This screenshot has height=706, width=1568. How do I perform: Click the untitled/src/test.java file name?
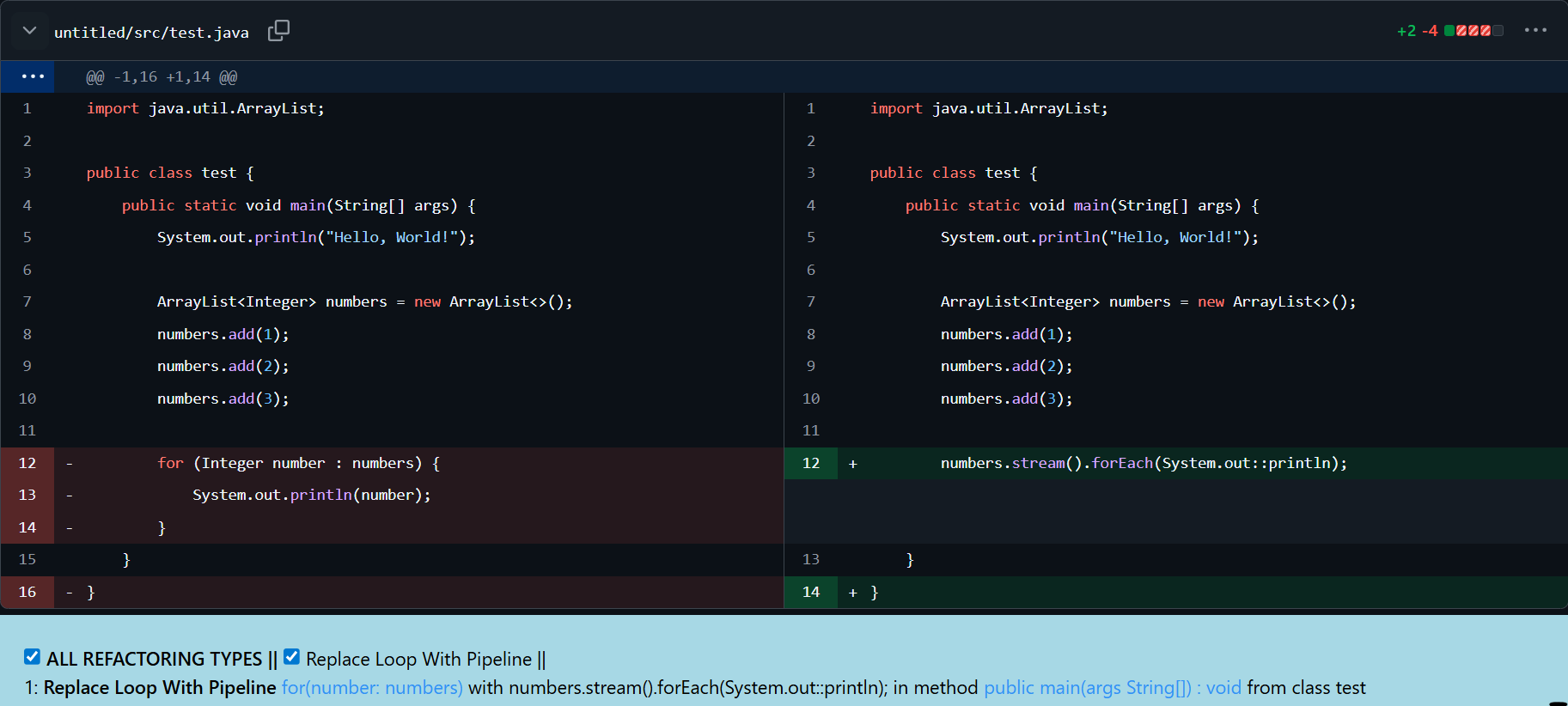pyautogui.click(x=151, y=33)
